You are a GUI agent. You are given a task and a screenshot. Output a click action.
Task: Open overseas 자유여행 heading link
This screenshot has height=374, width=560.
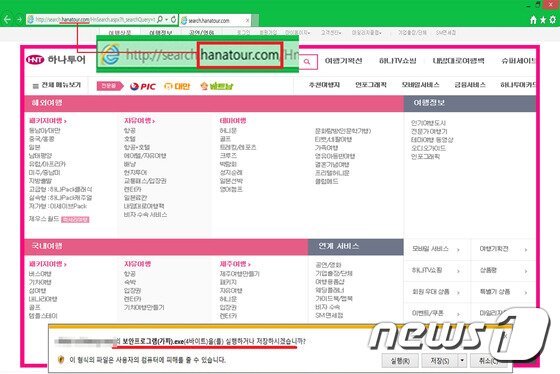click(x=139, y=121)
